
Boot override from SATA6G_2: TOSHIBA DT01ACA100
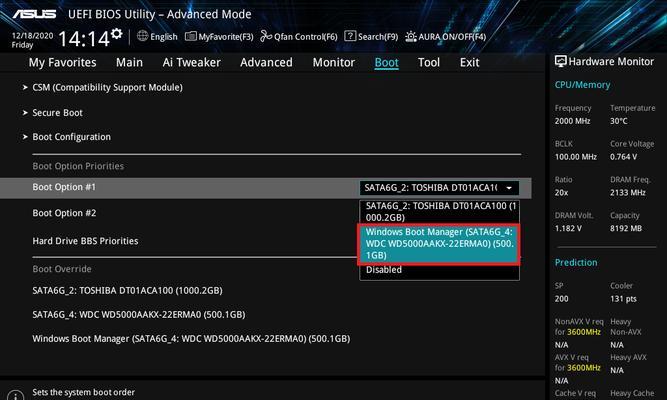click(x=127, y=291)
